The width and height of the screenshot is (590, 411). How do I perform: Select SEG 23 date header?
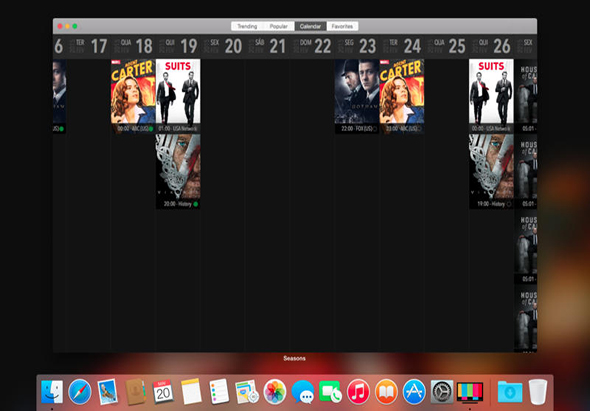coord(357,46)
